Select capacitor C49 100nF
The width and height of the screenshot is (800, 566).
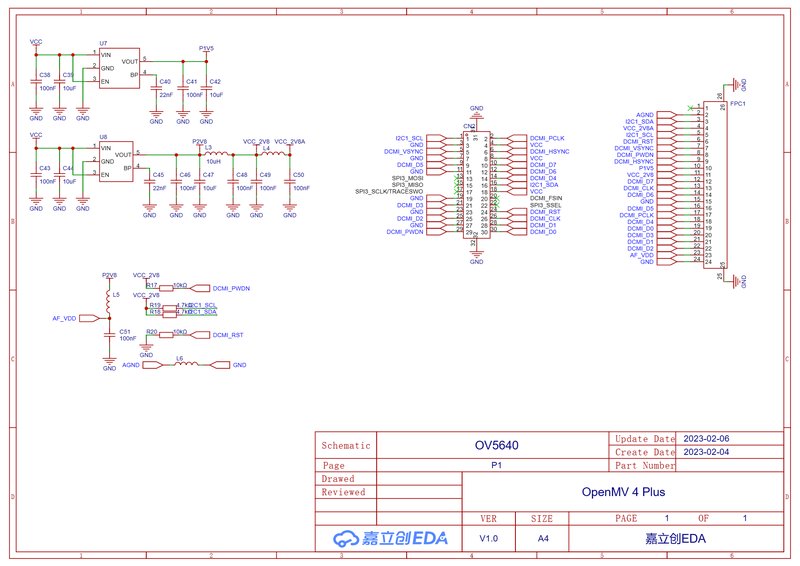click(257, 181)
